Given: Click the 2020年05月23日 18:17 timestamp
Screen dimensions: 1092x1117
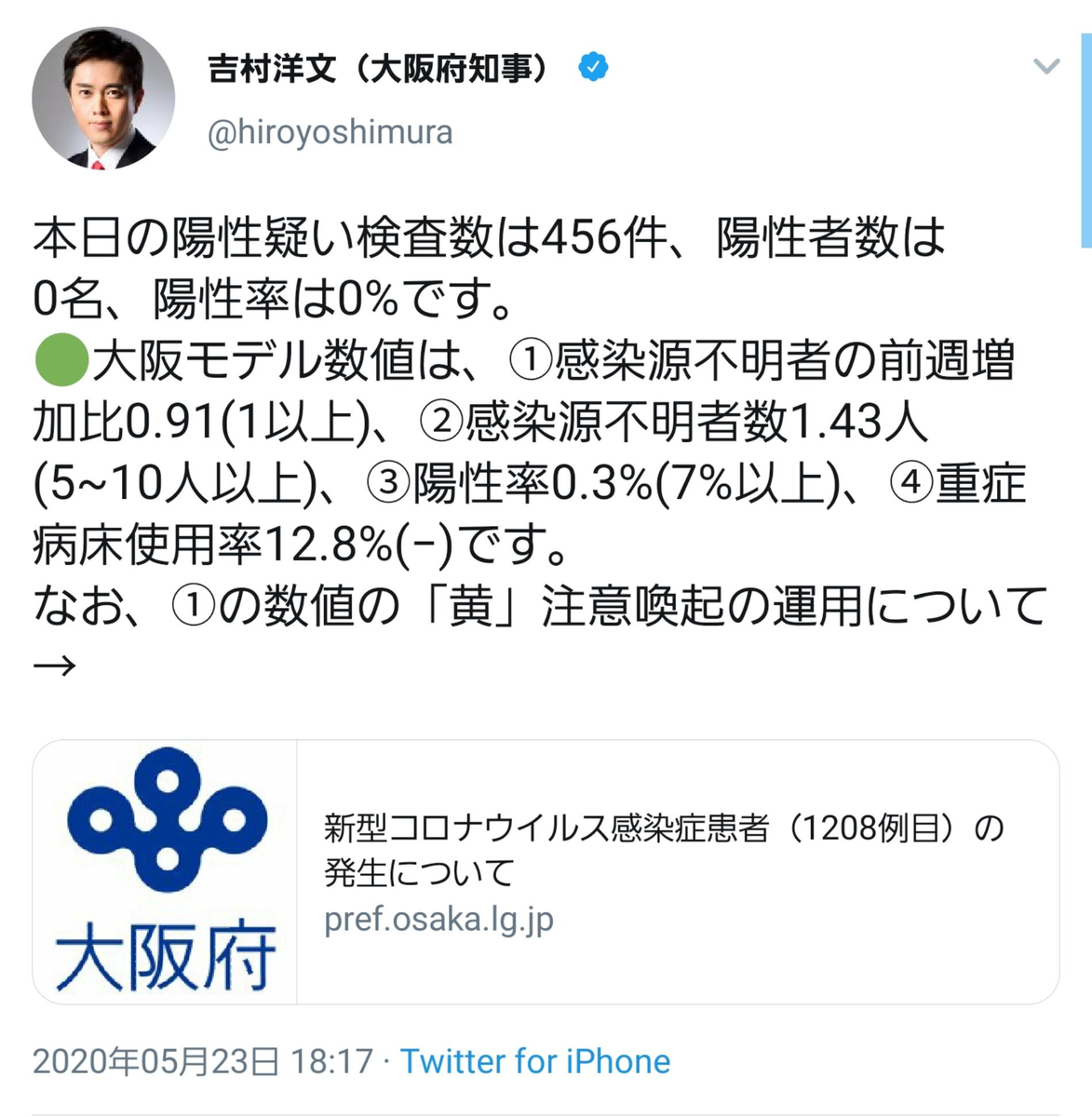Looking at the screenshot, I should [203, 1061].
